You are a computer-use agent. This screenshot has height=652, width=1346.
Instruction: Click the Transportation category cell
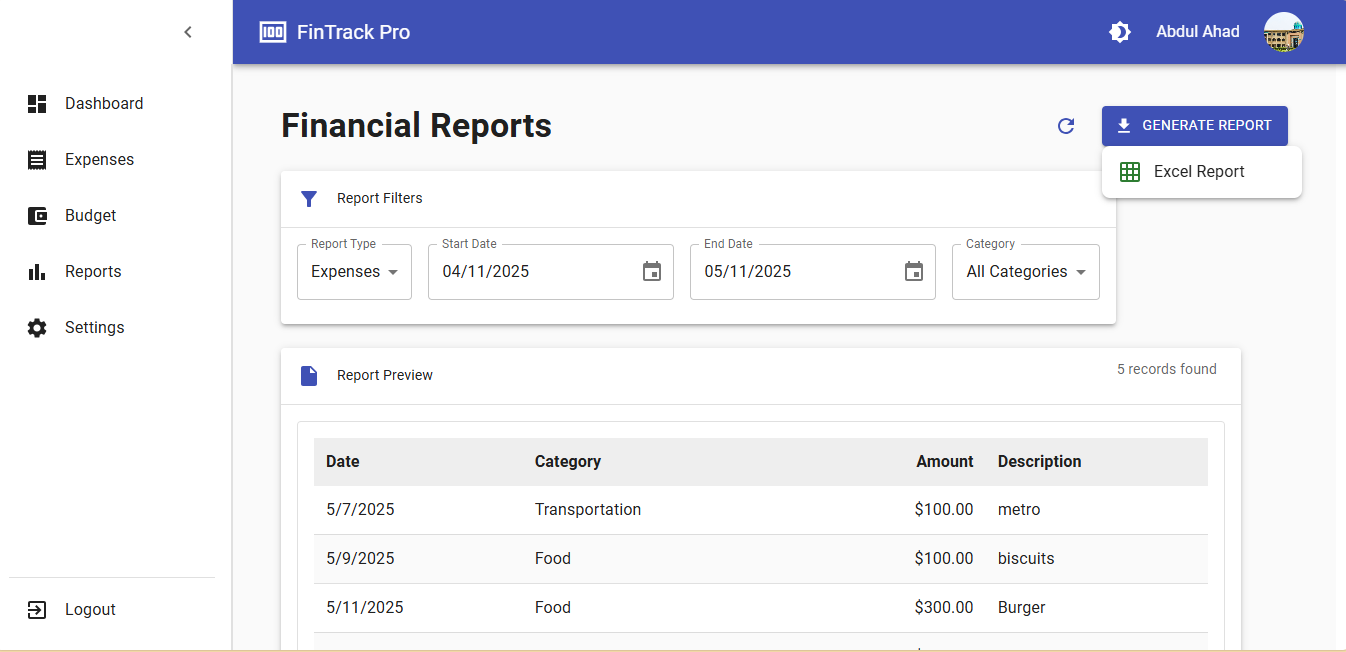[x=588, y=510]
